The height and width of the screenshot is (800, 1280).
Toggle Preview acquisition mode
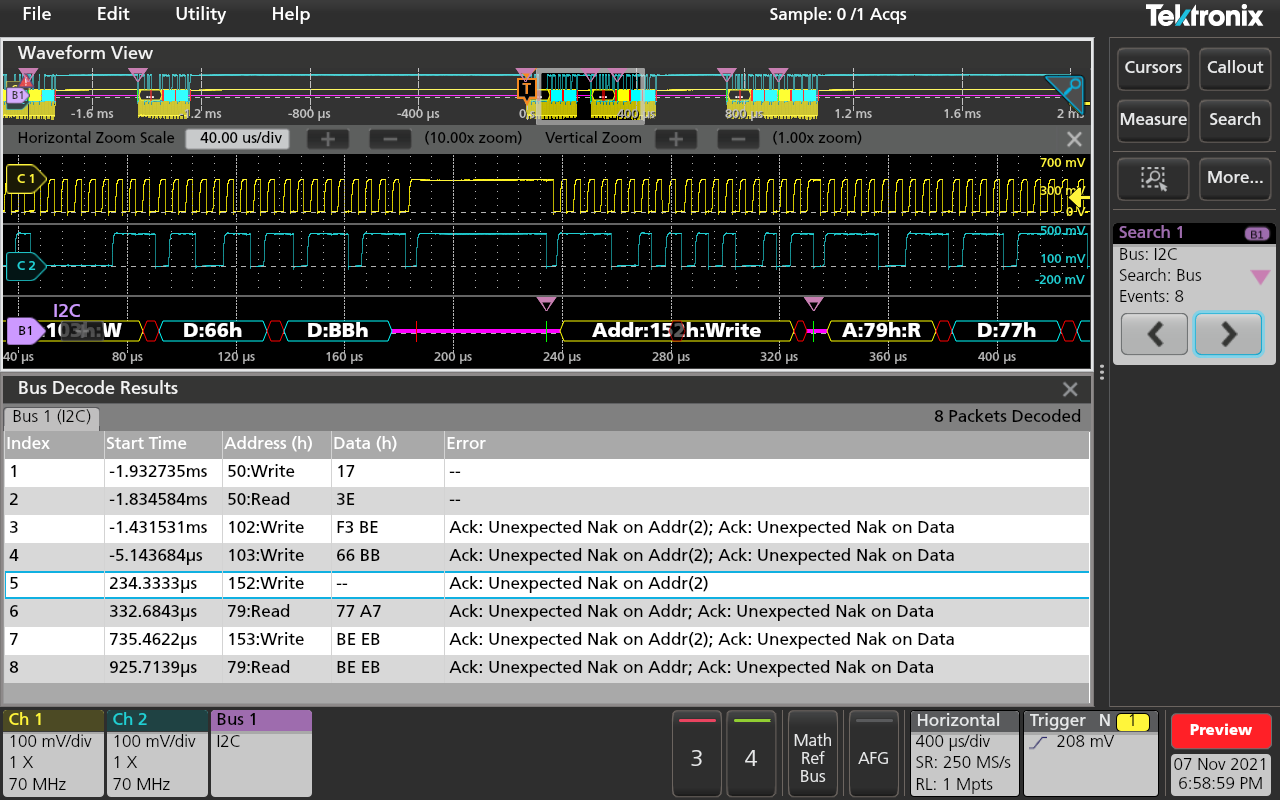pyautogui.click(x=1220, y=730)
